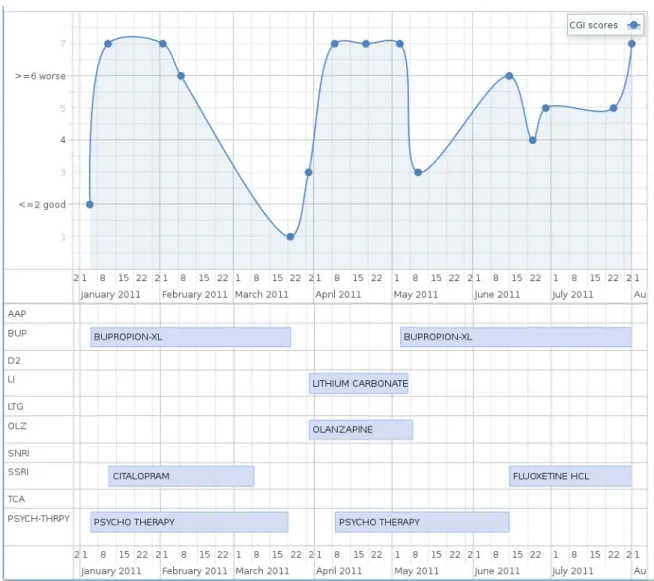Select the OLANZAPINE treatment bar

[361, 430]
